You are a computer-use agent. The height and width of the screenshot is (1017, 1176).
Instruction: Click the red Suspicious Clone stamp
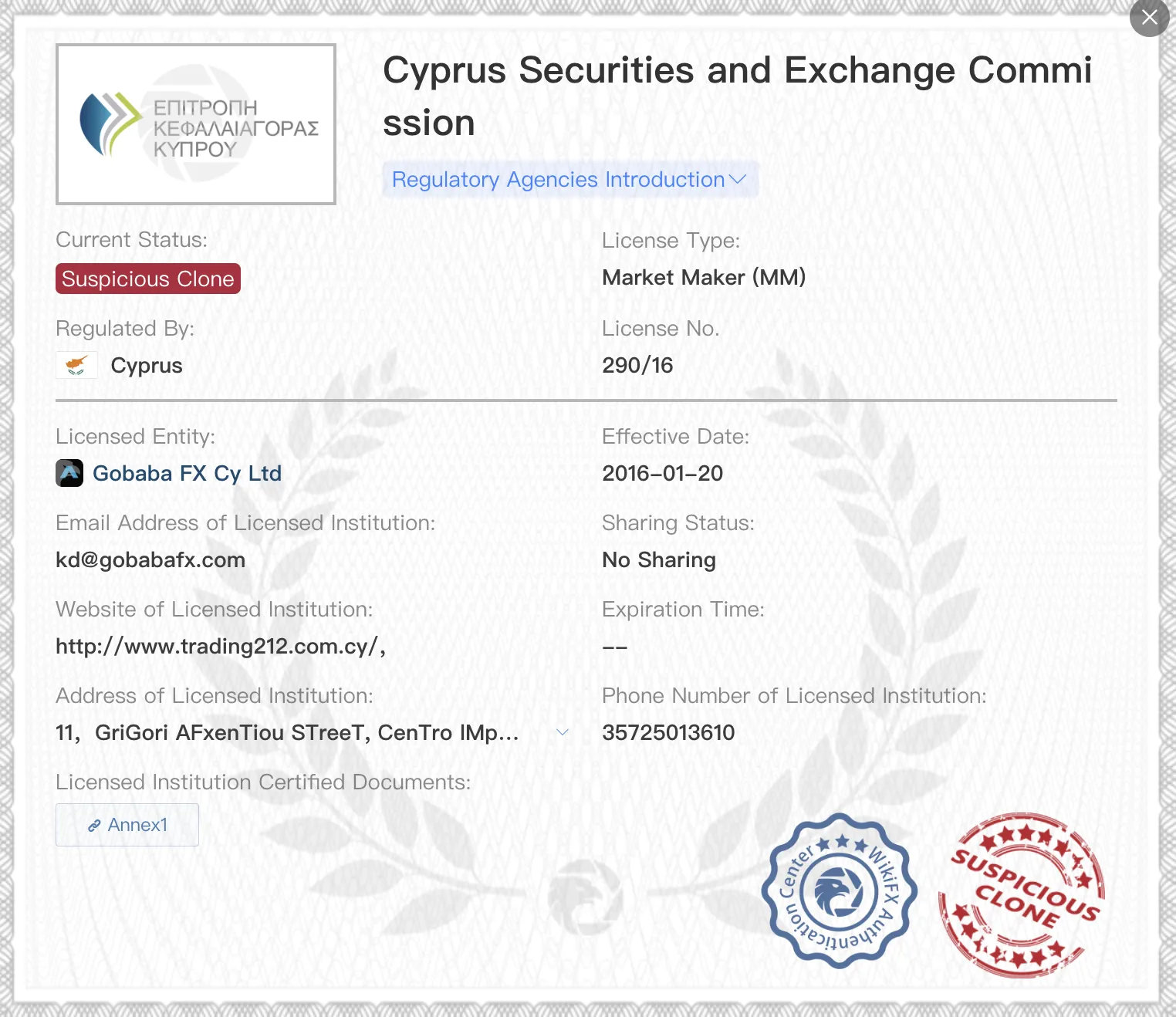(1021, 895)
